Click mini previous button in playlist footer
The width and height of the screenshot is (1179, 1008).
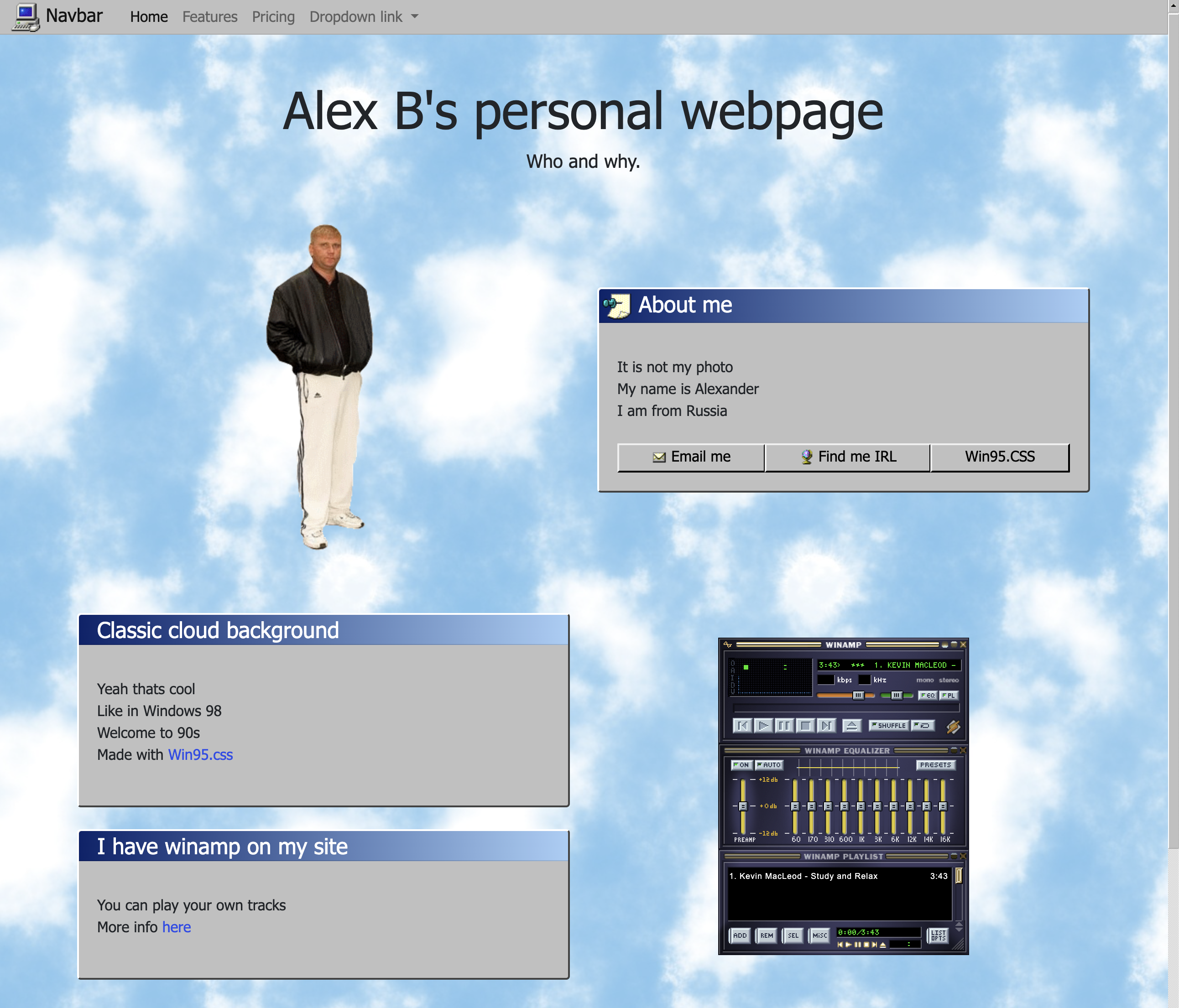click(x=840, y=945)
